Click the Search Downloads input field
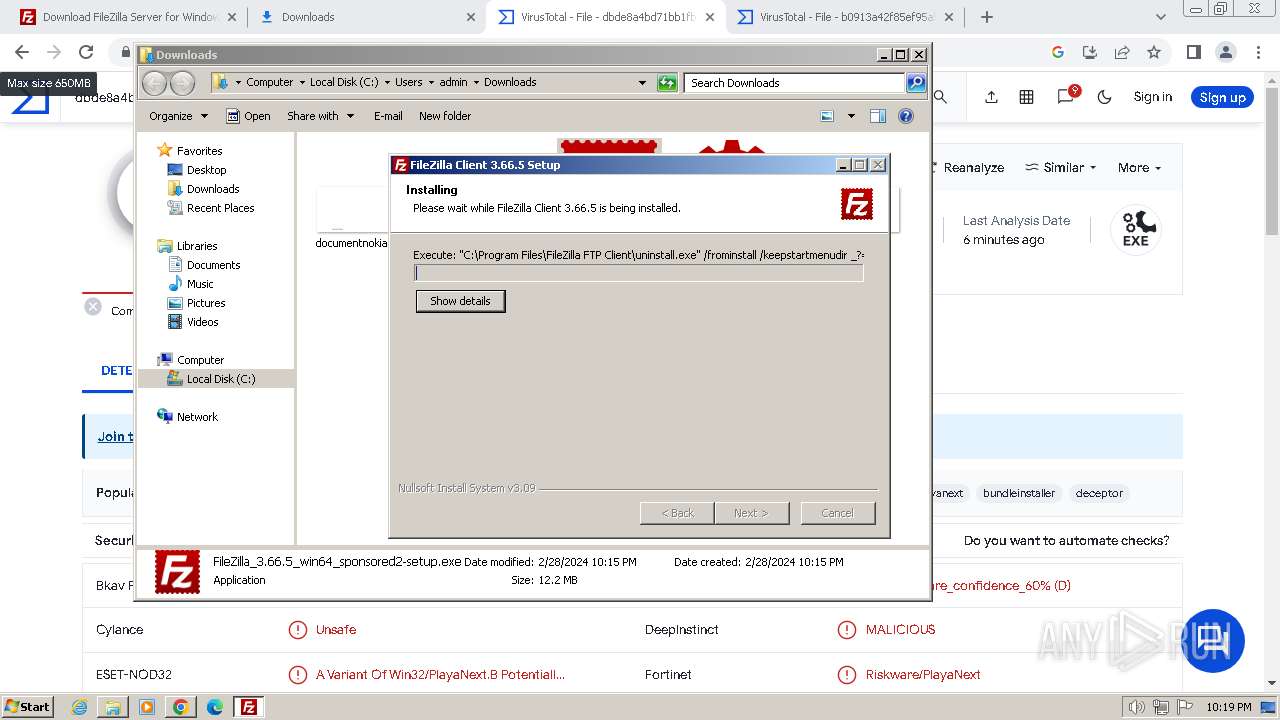The width and height of the screenshot is (1280, 720). pyautogui.click(x=795, y=83)
